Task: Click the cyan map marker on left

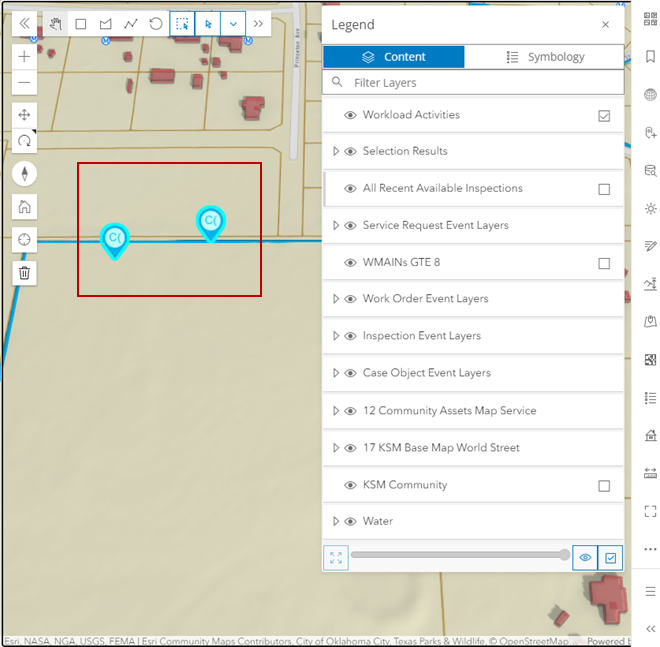Action: [x=115, y=239]
